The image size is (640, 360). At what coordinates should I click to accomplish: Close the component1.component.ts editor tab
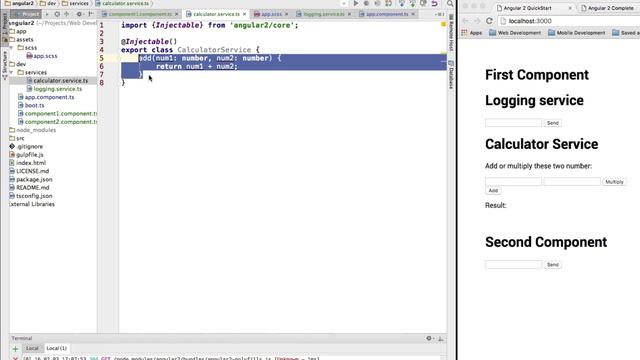[x=176, y=14]
